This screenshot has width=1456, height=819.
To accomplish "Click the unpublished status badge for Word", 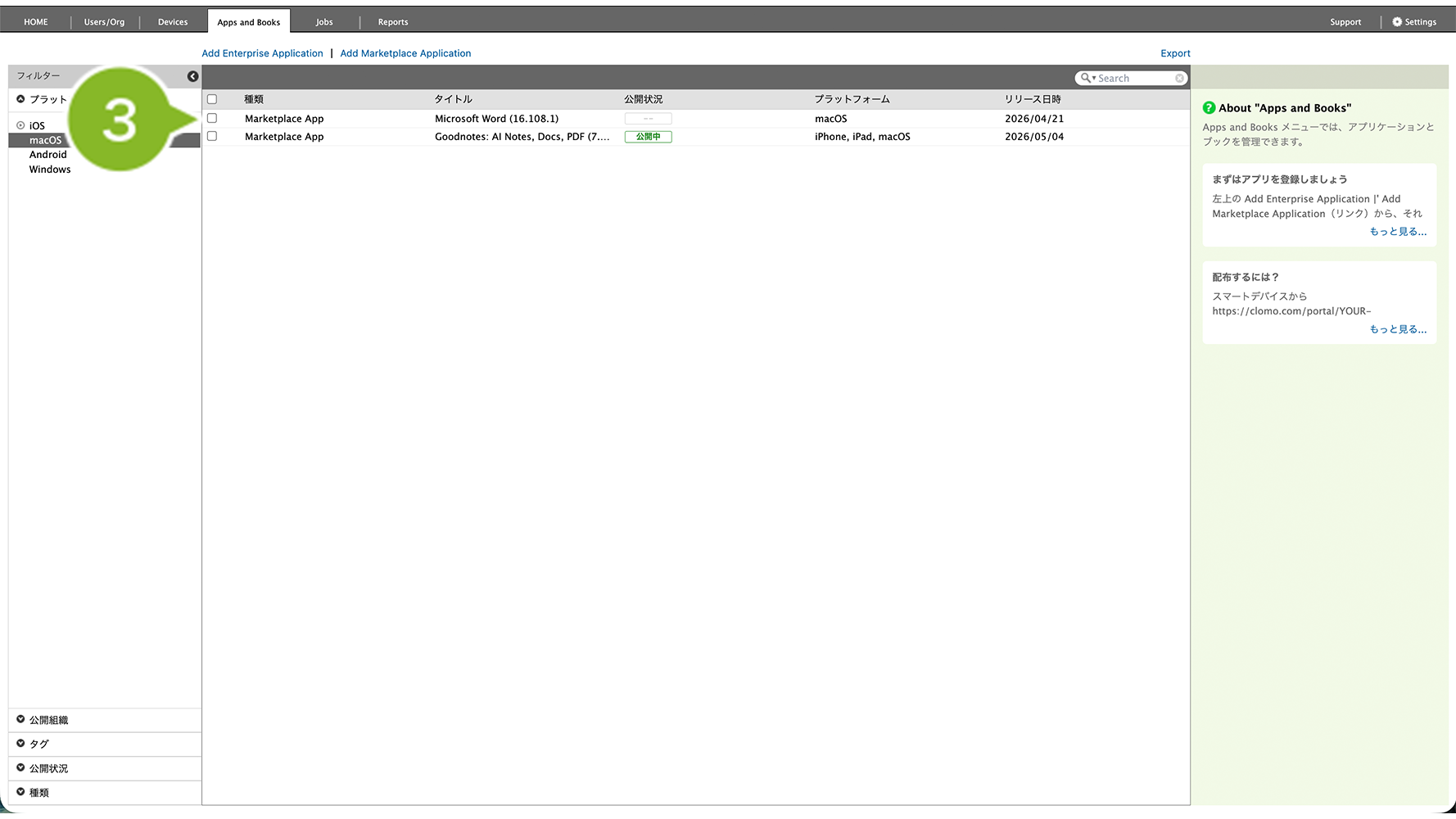I will tap(648, 119).
